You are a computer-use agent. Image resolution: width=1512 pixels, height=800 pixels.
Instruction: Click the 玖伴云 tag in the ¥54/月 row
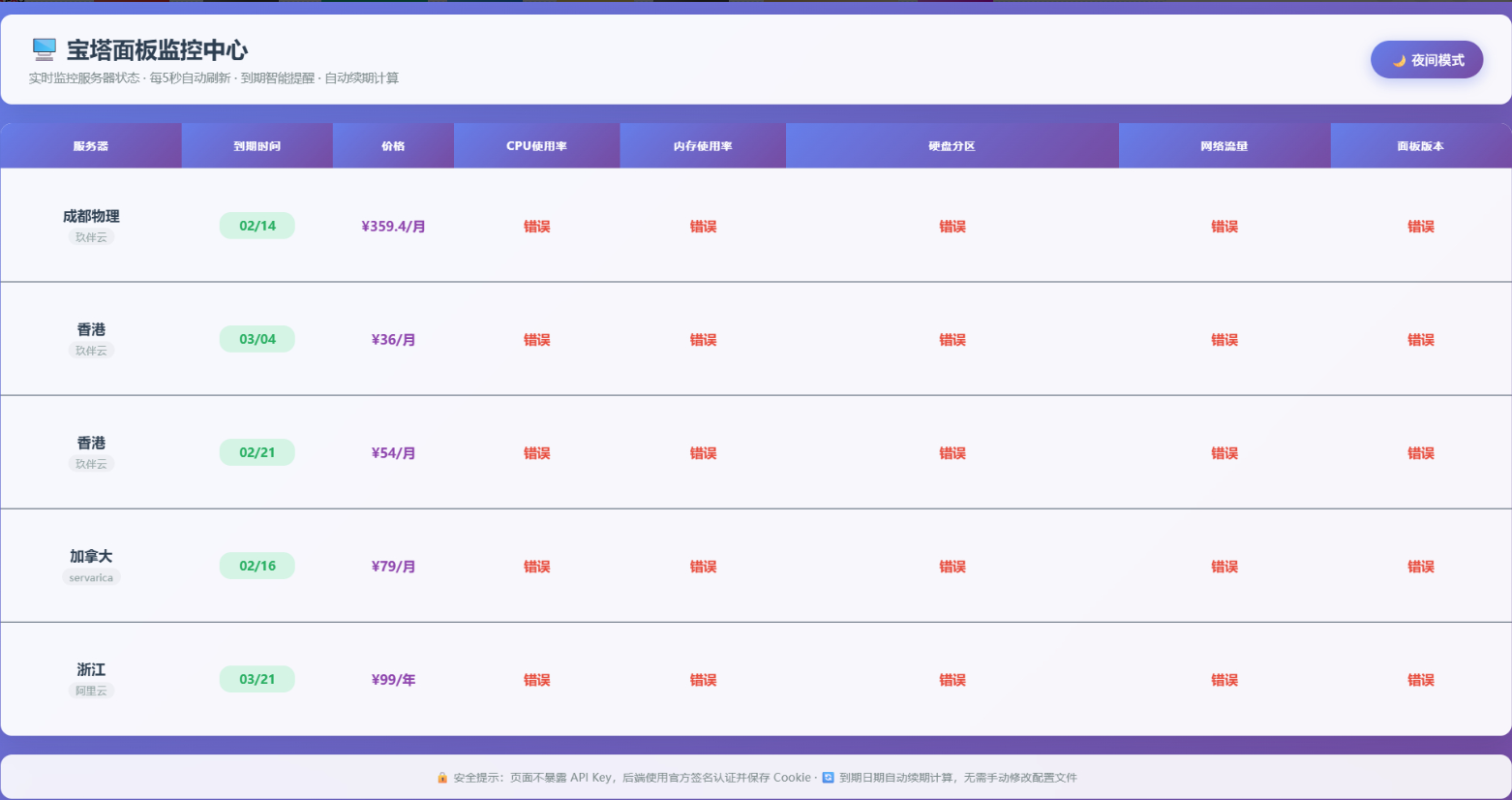pos(91,464)
